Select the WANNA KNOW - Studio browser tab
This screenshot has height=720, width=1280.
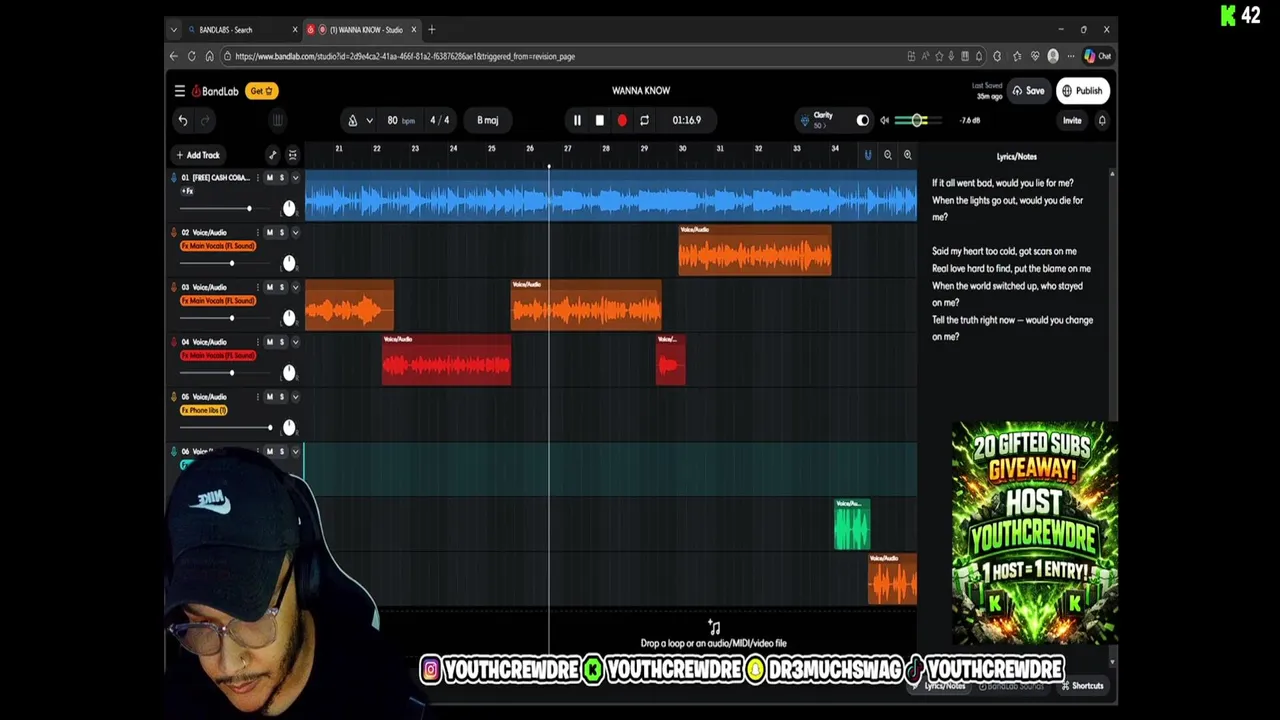(362, 30)
